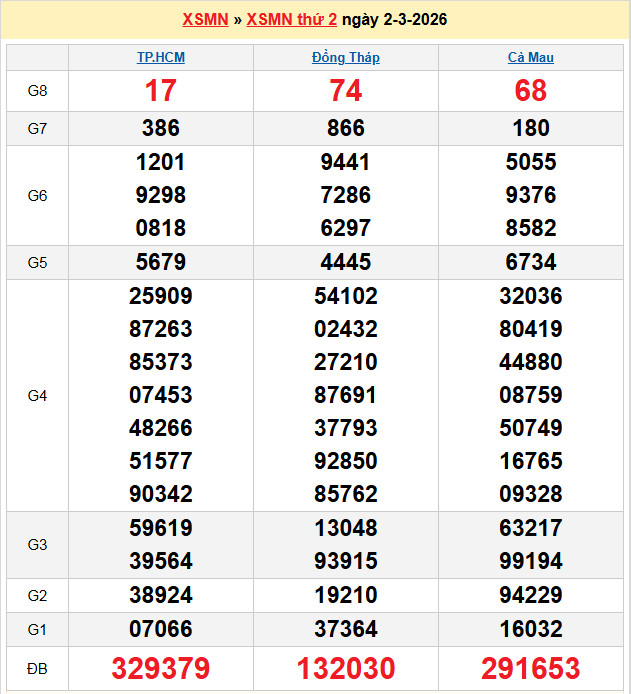Click the G2 number 38924
The height and width of the screenshot is (694, 631).
pyautogui.click(x=161, y=596)
